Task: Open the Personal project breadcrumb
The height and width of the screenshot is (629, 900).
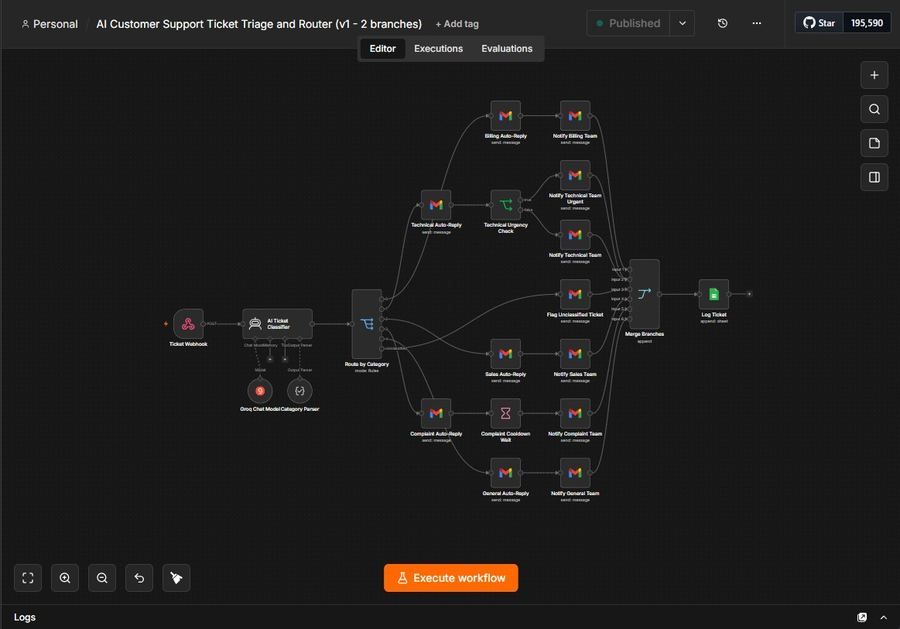Action: click(x=49, y=24)
